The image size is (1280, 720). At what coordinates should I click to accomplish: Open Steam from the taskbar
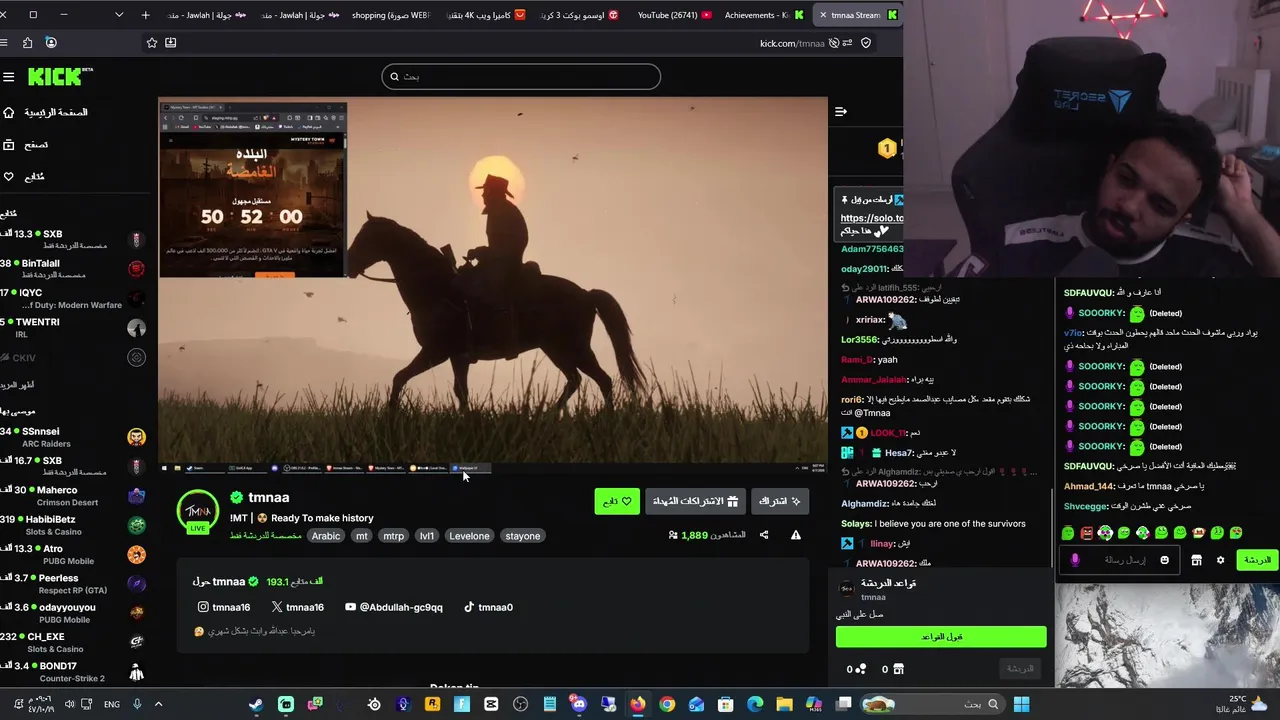256,704
